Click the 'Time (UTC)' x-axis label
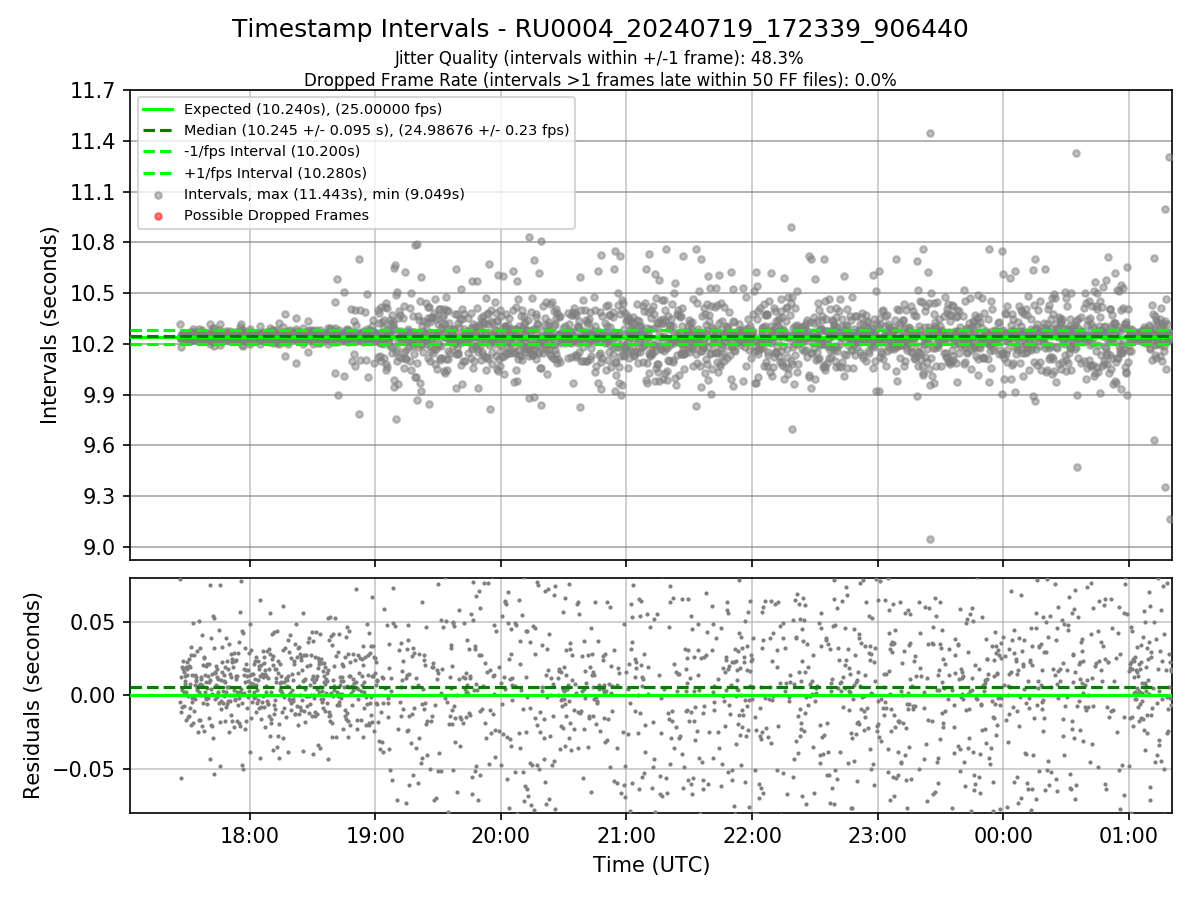 (651, 864)
